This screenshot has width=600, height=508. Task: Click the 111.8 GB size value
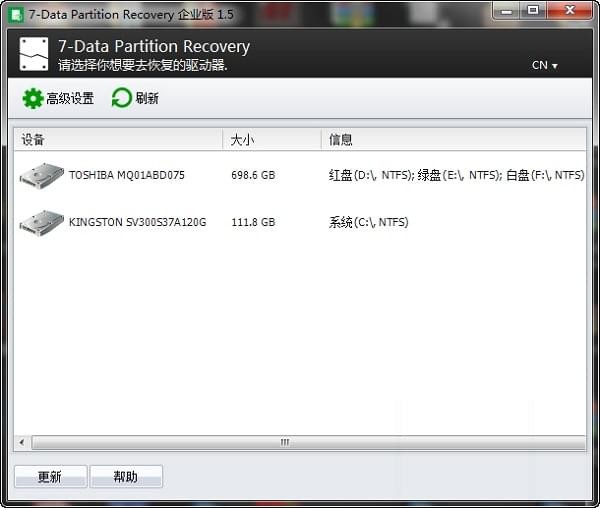coord(253,223)
